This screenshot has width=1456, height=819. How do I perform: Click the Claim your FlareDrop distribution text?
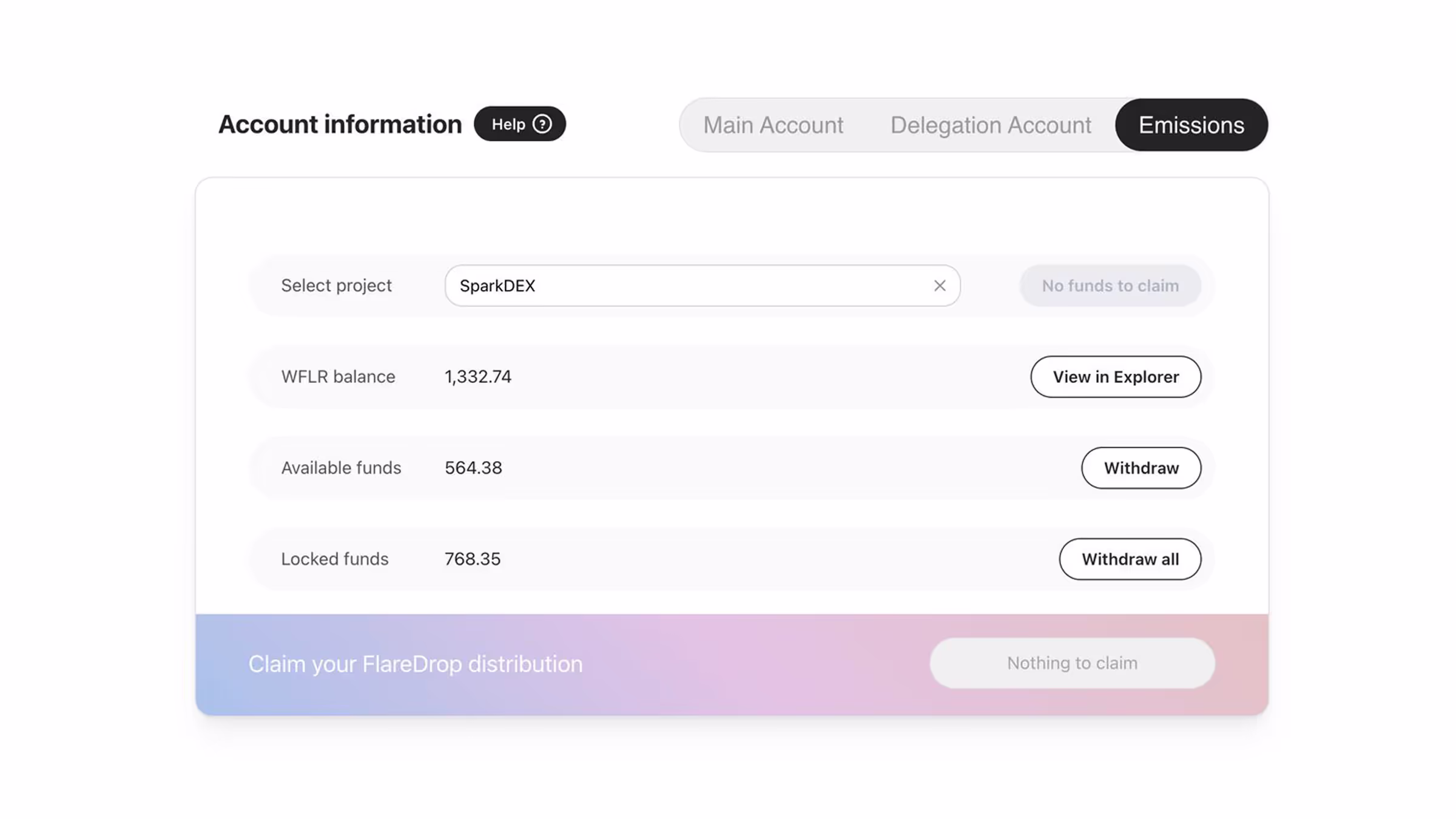pos(415,664)
